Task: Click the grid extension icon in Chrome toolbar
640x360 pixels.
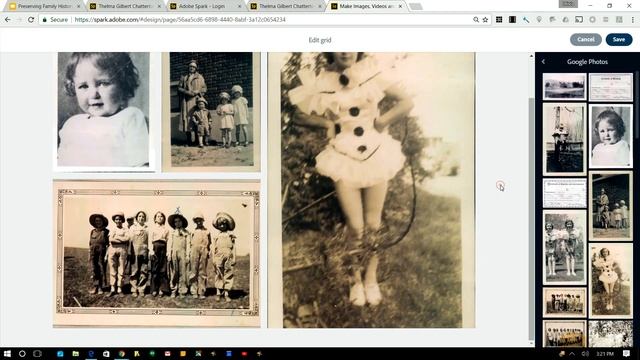Action: (499, 20)
